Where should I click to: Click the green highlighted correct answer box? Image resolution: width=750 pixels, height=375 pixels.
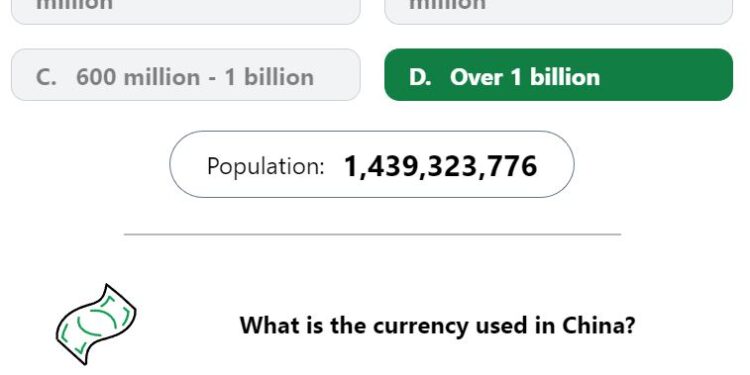pyautogui.click(x=558, y=75)
